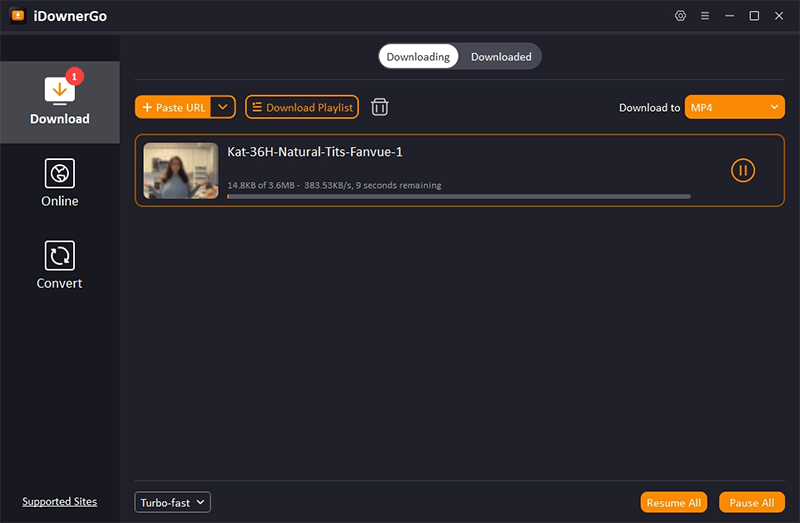This screenshot has width=800, height=523.
Task: Click the '14.8KB of 3.6MB' status text
Action: [261, 185]
